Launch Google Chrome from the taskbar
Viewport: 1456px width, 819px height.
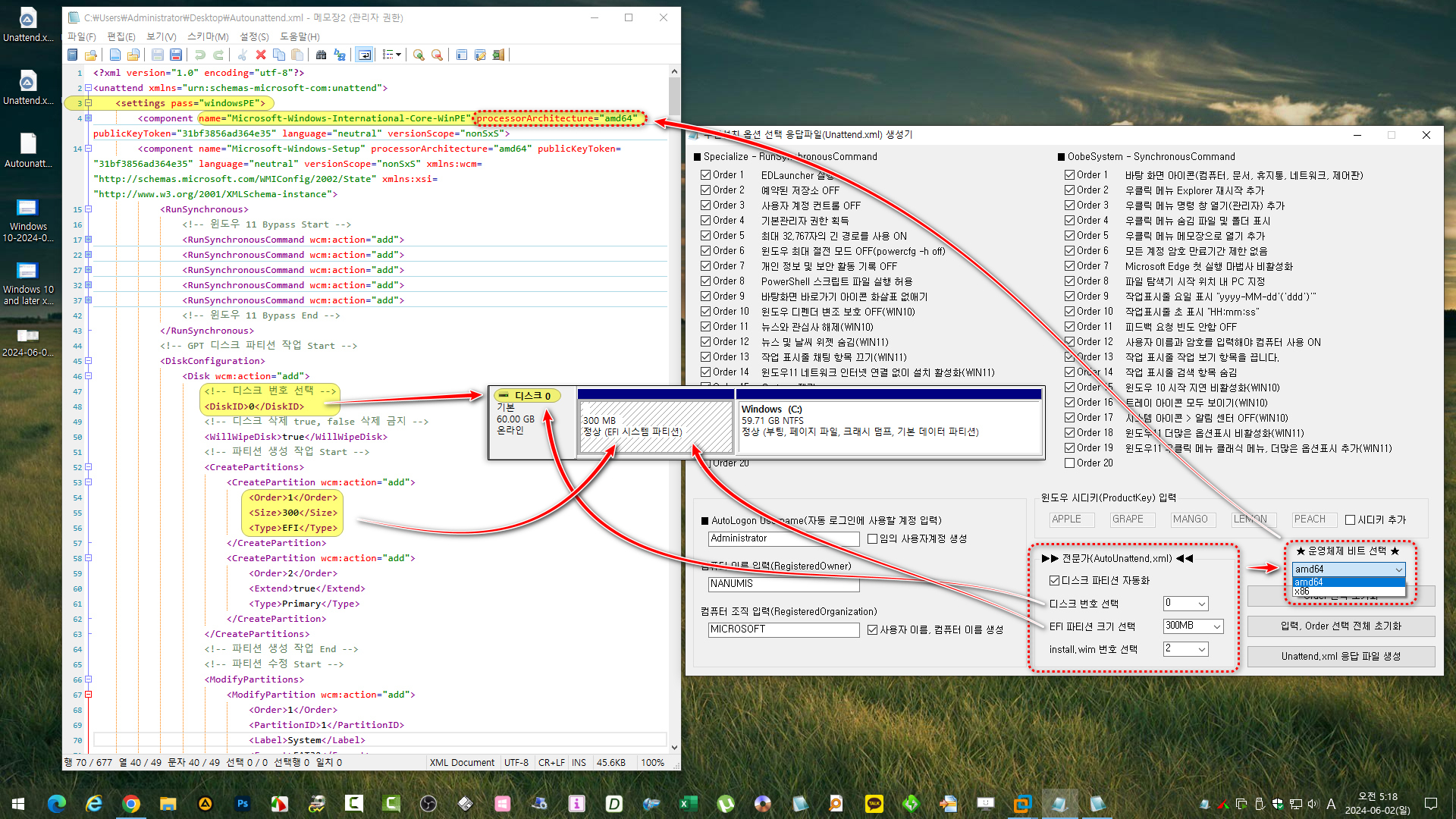[131, 803]
